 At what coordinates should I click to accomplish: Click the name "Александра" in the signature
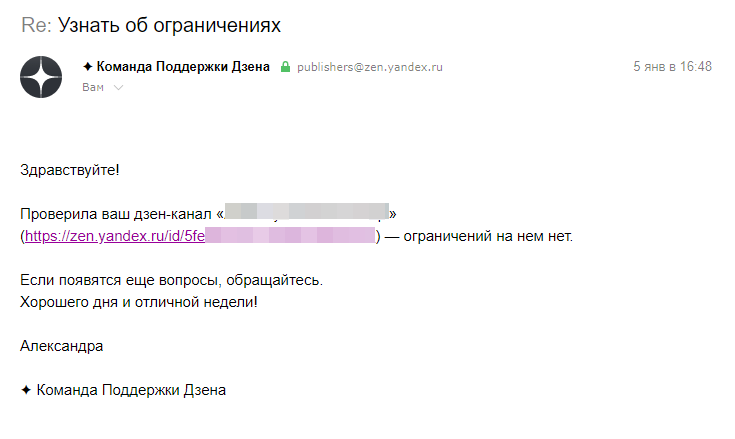click(x=61, y=346)
